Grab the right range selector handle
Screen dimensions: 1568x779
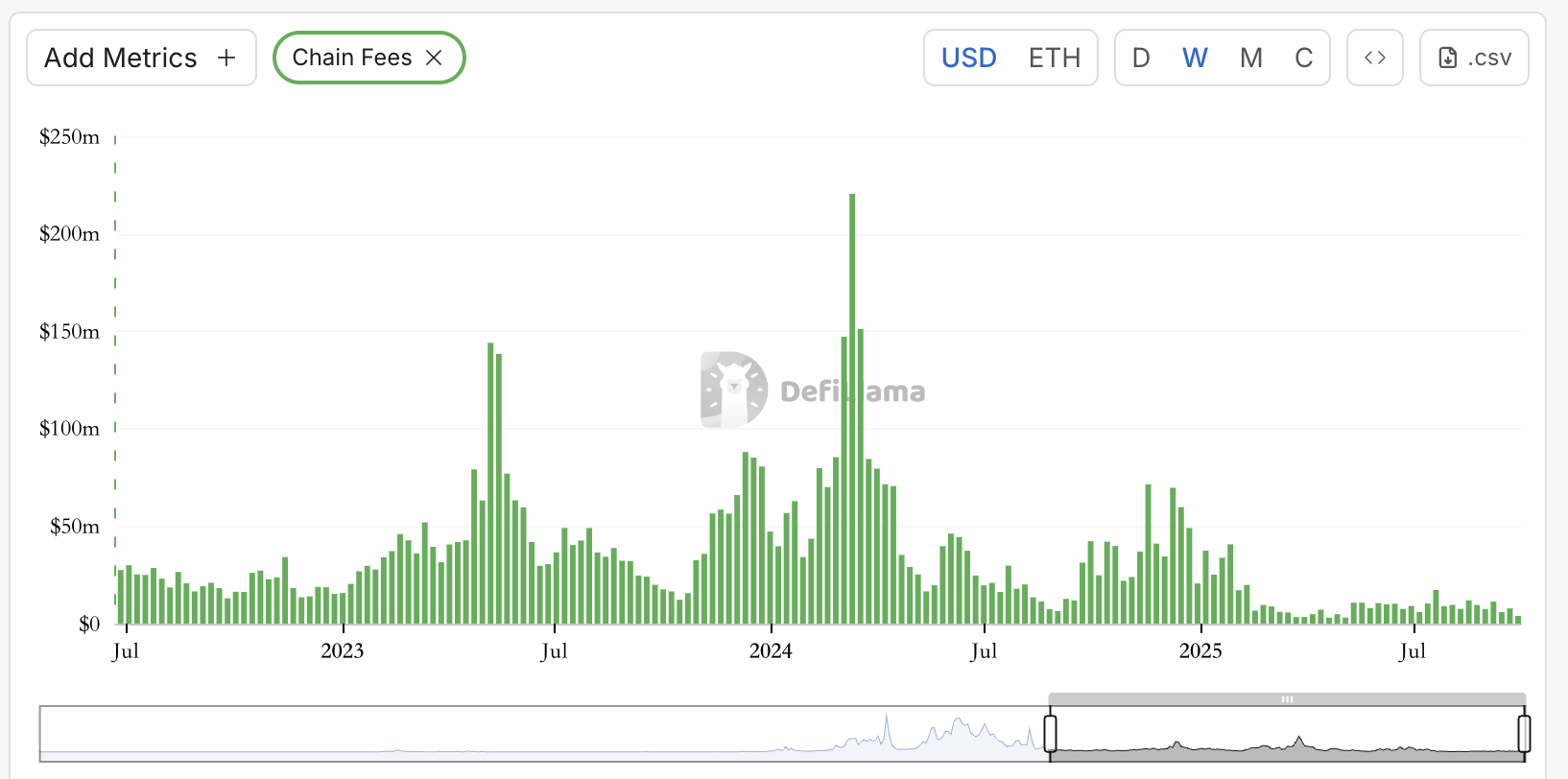pyautogui.click(x=1523, y=734)
